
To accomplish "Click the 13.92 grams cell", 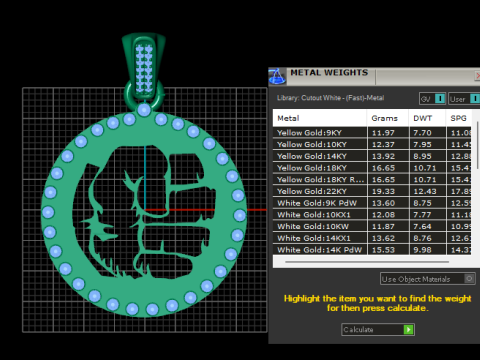I will 388,156.
